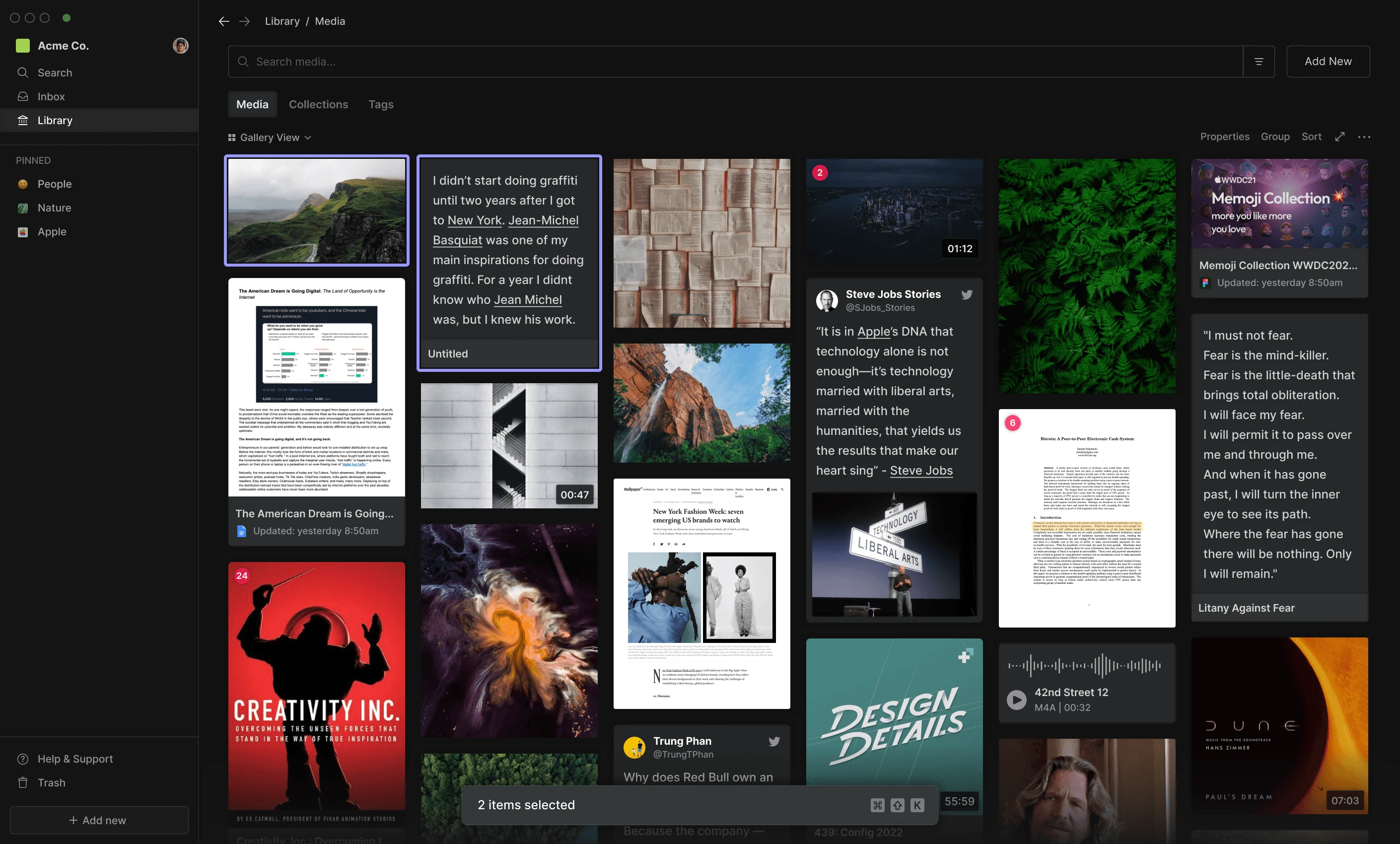This screenshot has width=1400, height=844.
Task: Click the expand fullscreen arrows icon
Action: [1340, 137]
